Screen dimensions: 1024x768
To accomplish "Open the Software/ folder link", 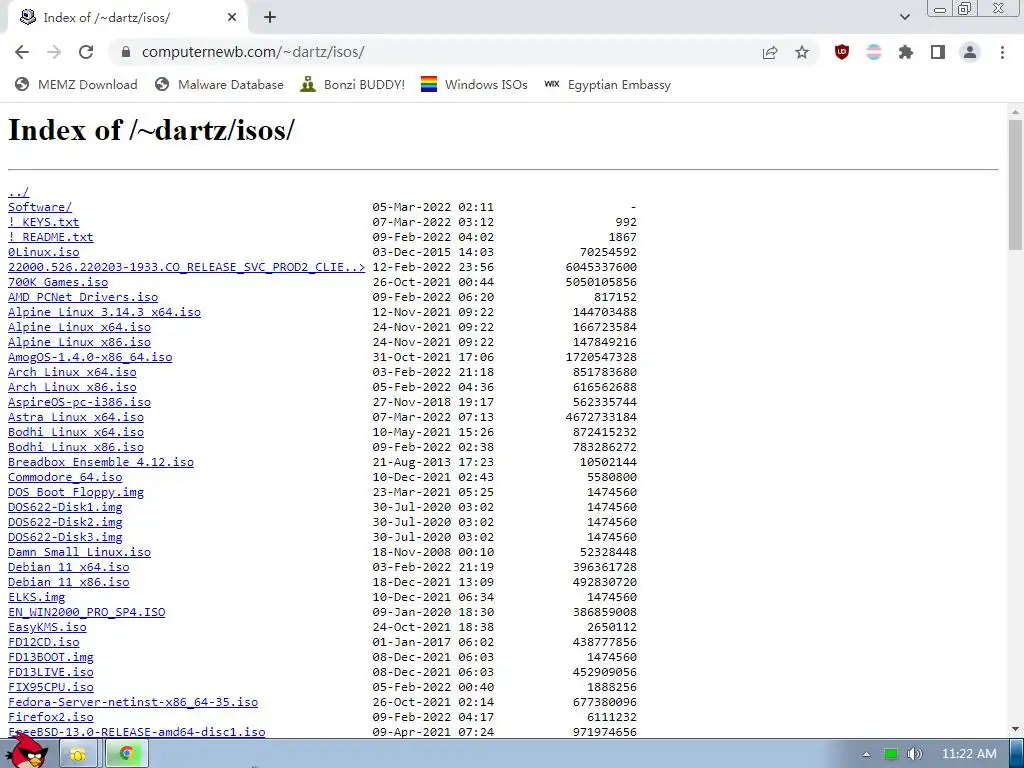I will tap(40, 207).
